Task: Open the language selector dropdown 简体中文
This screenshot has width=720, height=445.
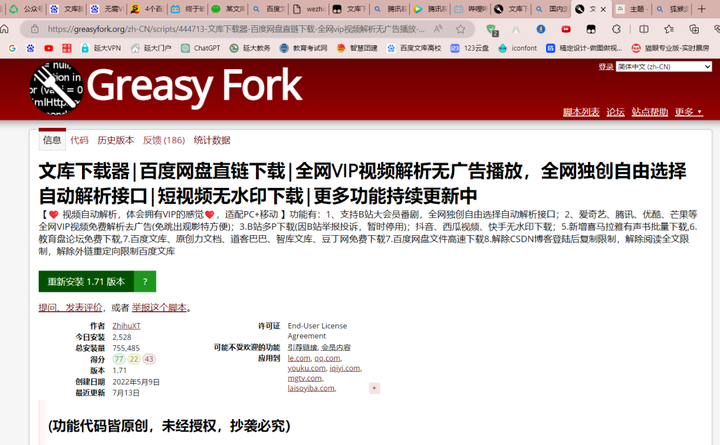Action: tap(664, 67)
